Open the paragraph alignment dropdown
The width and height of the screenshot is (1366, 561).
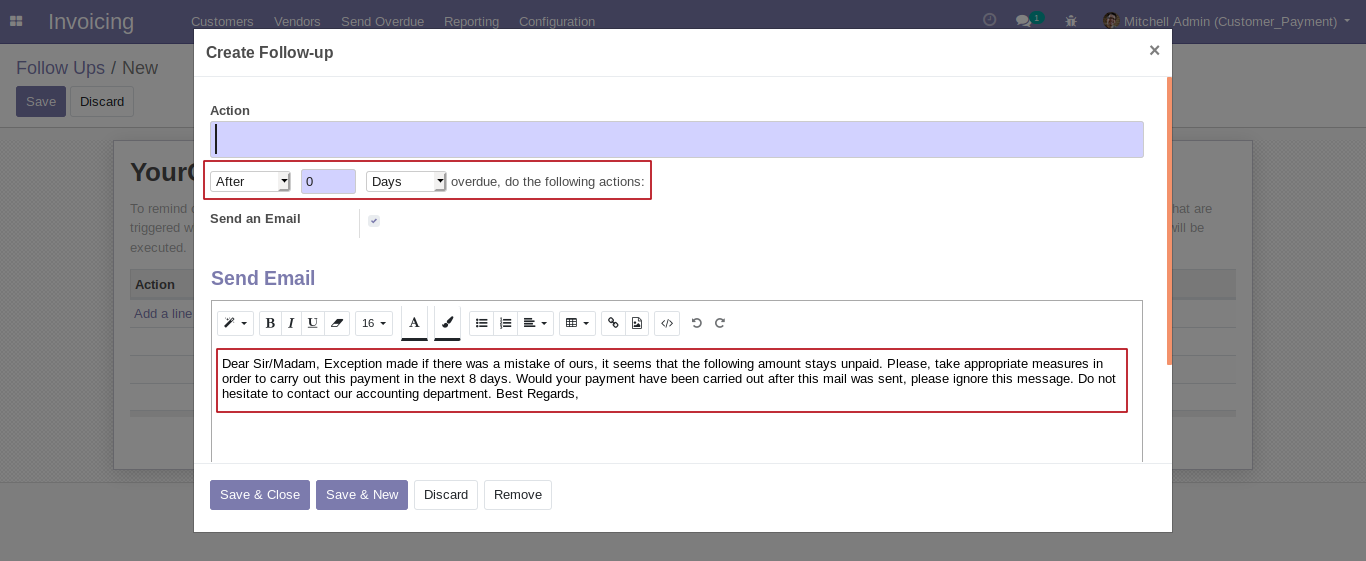click(x=536, y=323)
